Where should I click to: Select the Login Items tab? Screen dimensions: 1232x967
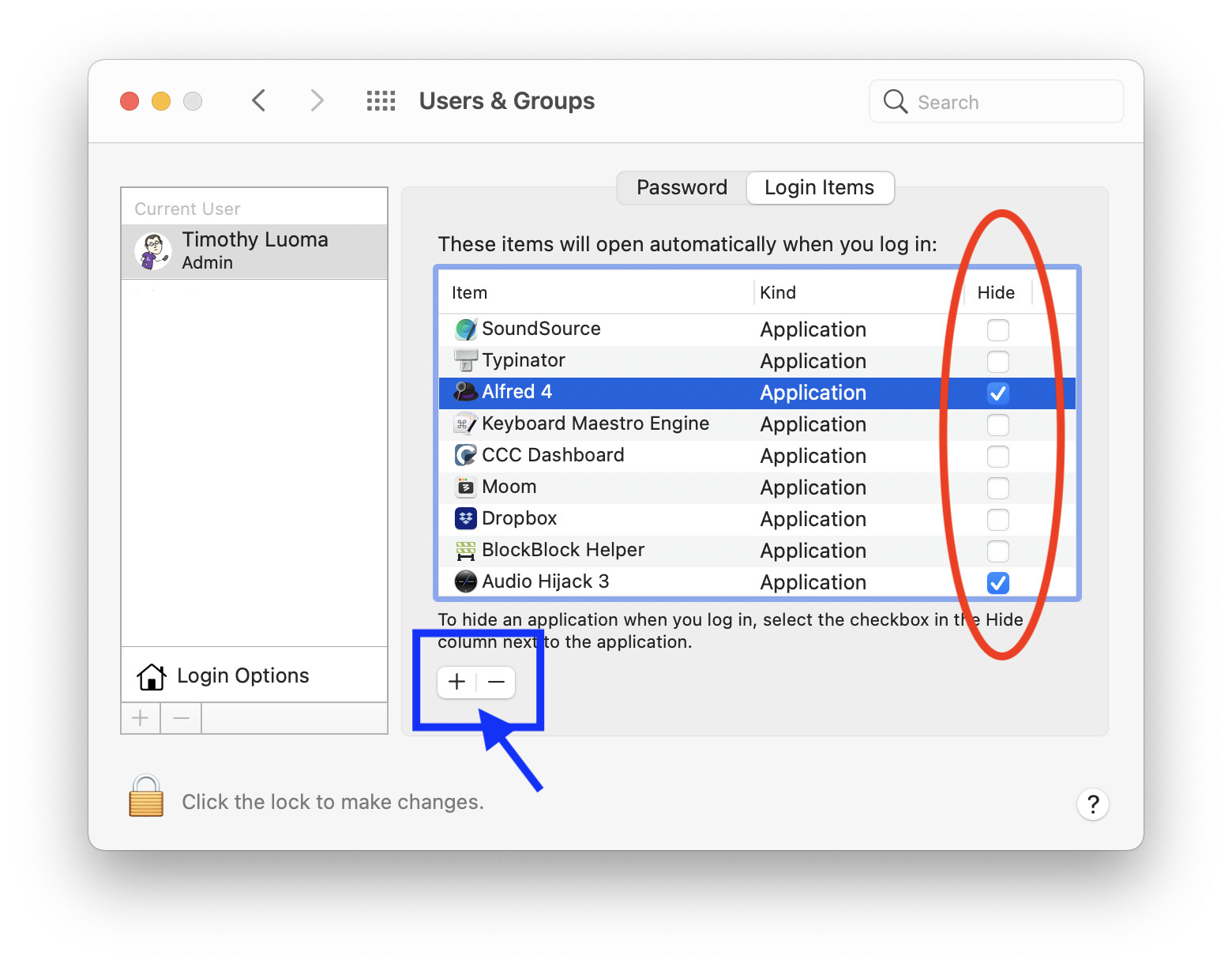pos(819,188)
